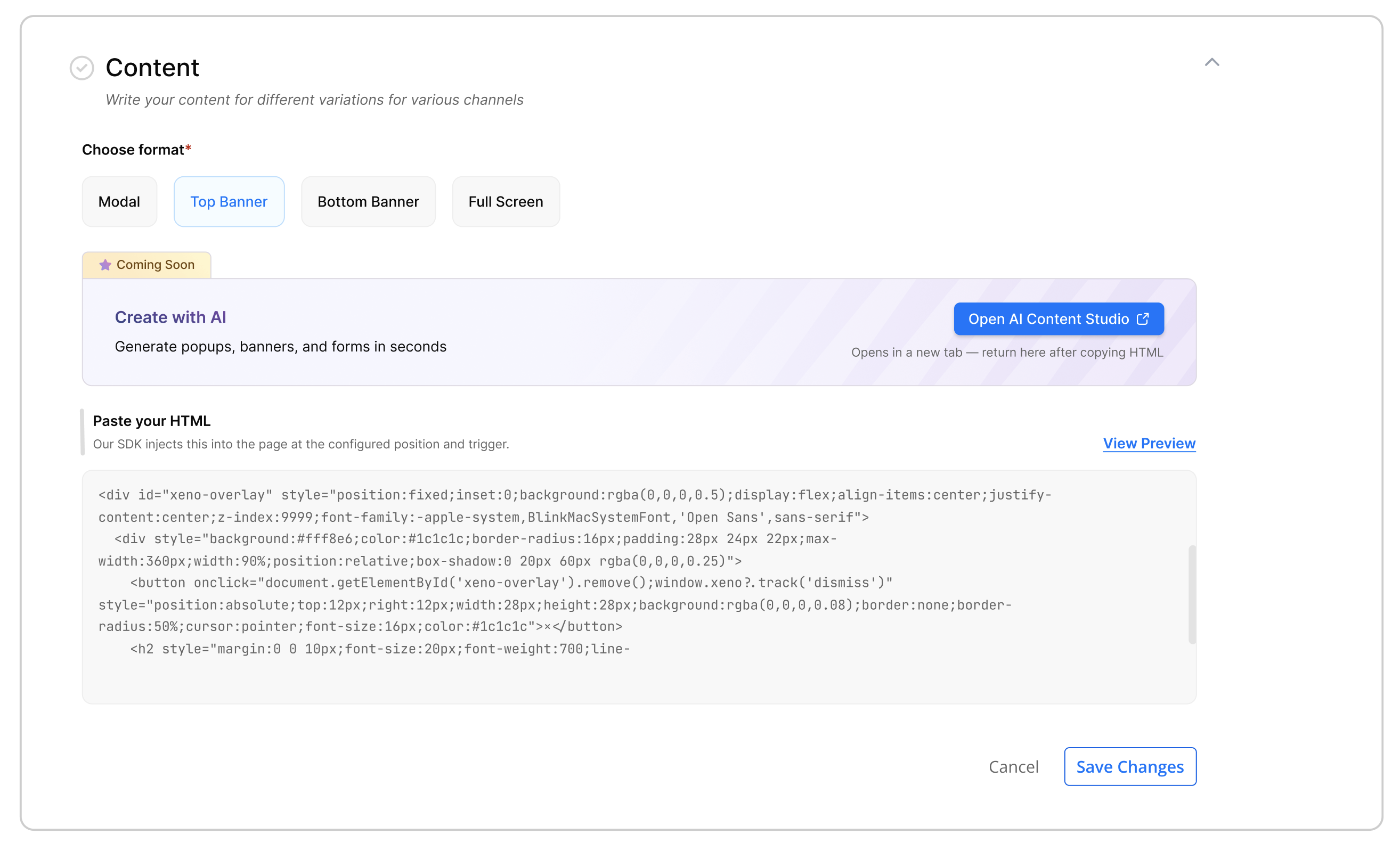Open AI Content Studio button
Image resolution: width=1400 pixels, height=851 pixels.
click(1059, 320)
